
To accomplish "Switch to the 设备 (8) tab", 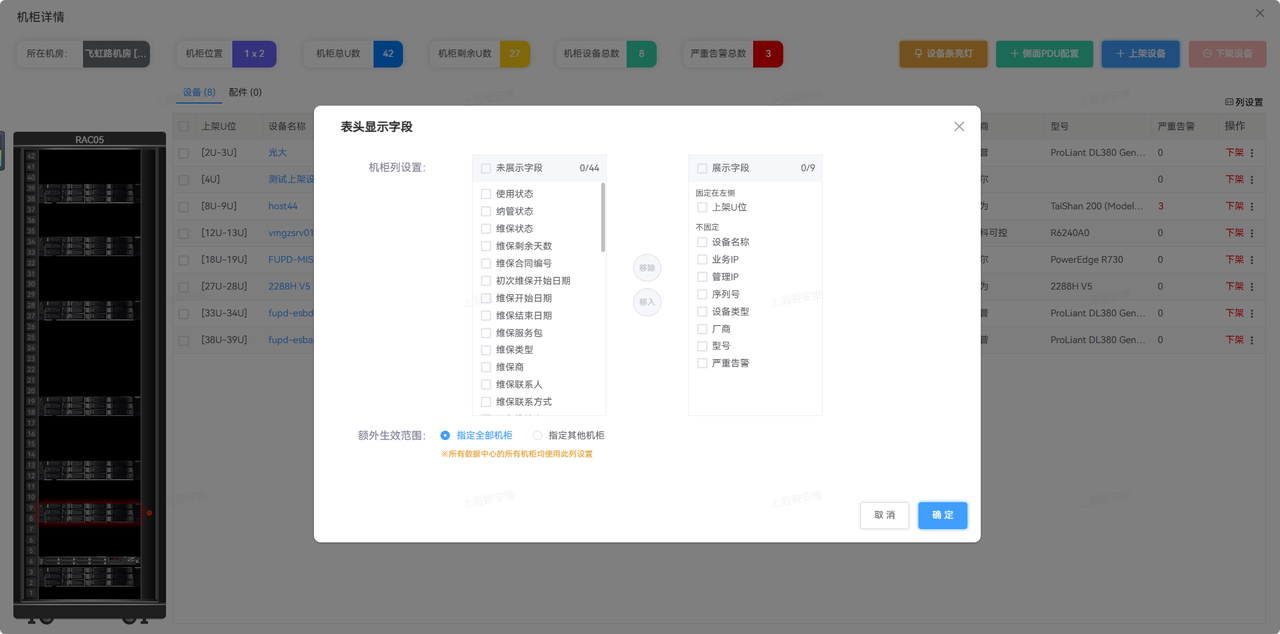I will [199, 92].
